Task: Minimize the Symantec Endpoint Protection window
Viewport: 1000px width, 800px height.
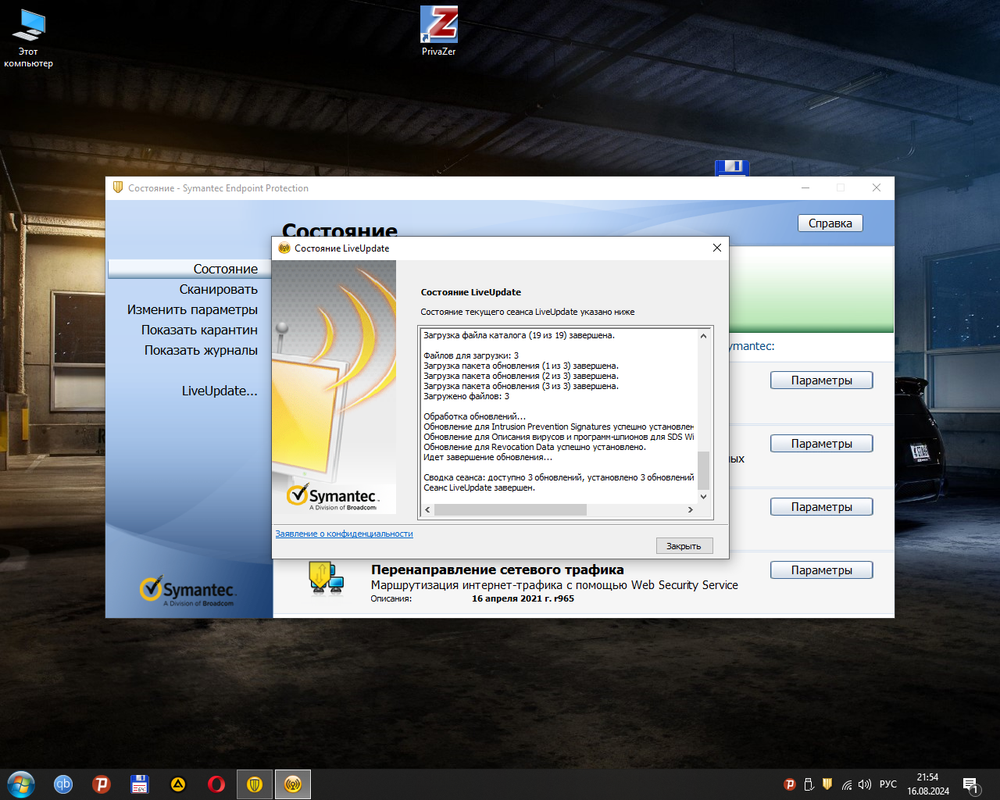Action: click(805, 188)
